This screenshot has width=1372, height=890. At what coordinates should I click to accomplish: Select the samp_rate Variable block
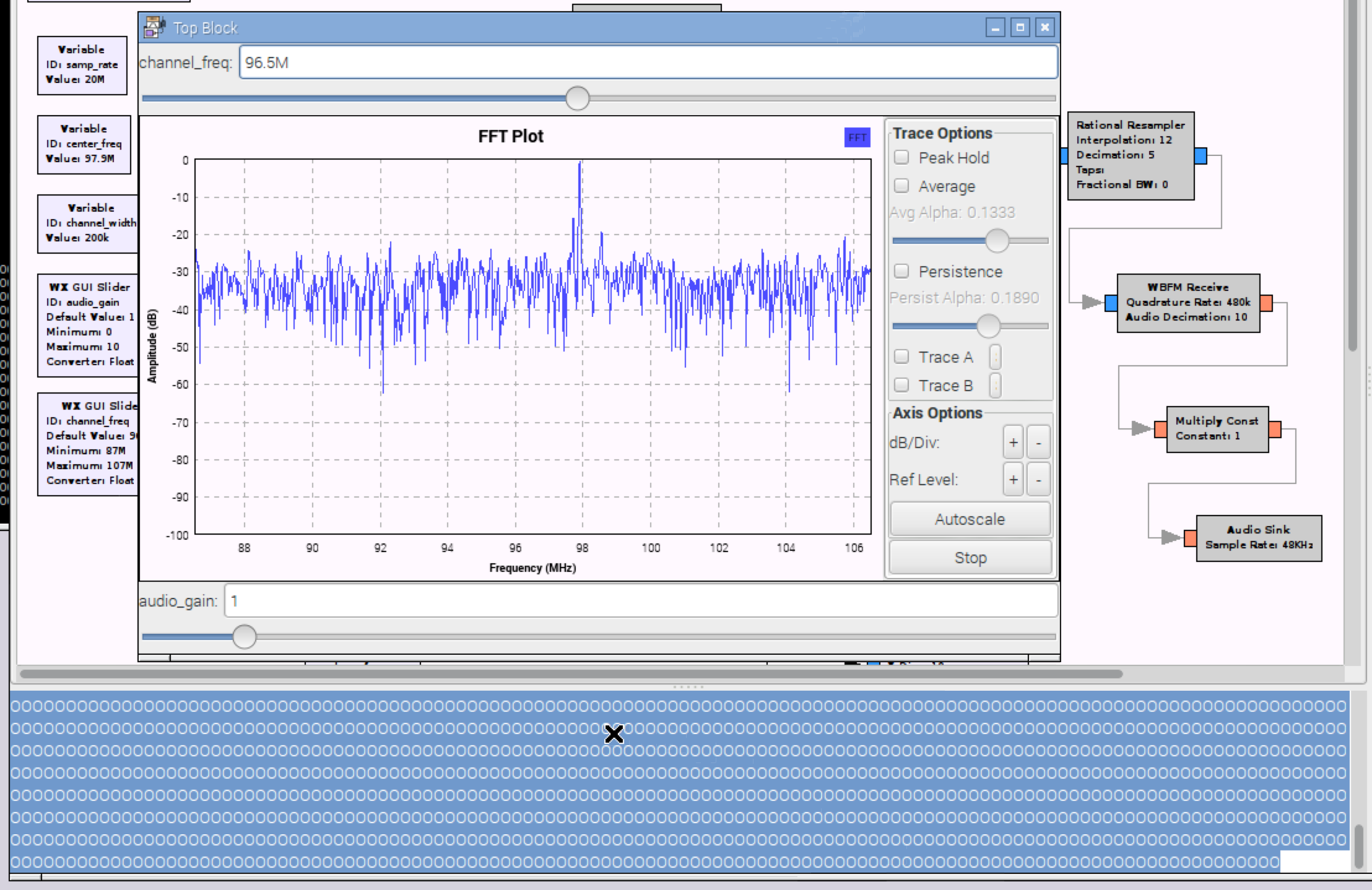tap(82, 64)
